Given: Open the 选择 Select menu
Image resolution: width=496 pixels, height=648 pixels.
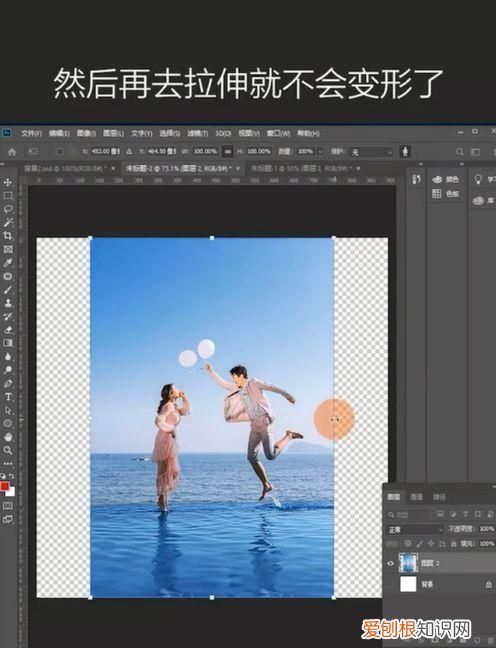Looking at the screenshot, I should click(169, 133).
